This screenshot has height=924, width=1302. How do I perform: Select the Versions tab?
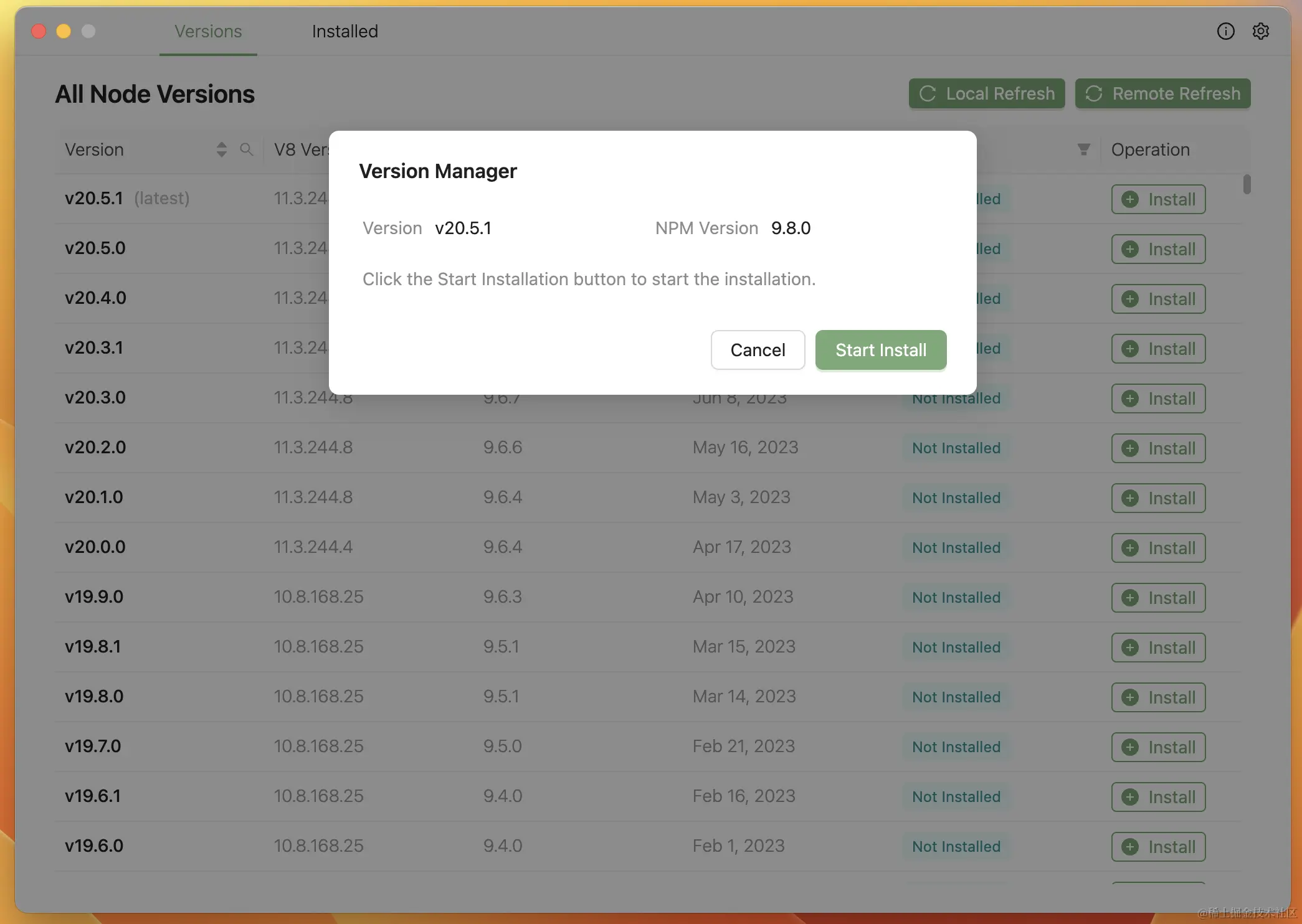pos(208,31)
